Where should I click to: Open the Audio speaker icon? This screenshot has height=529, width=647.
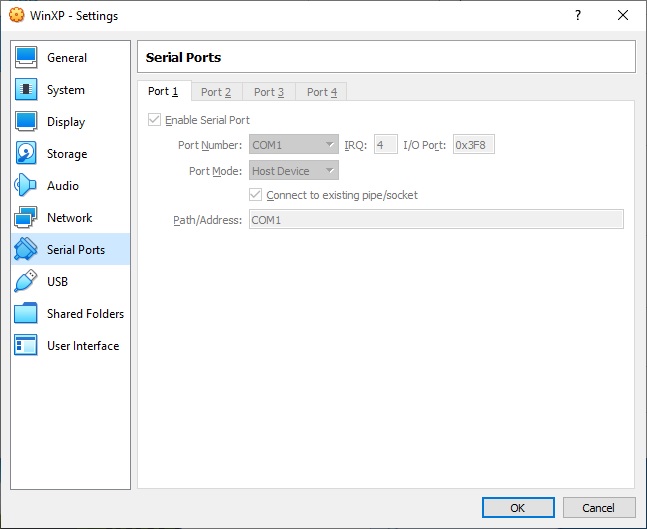tap(26, 185)
